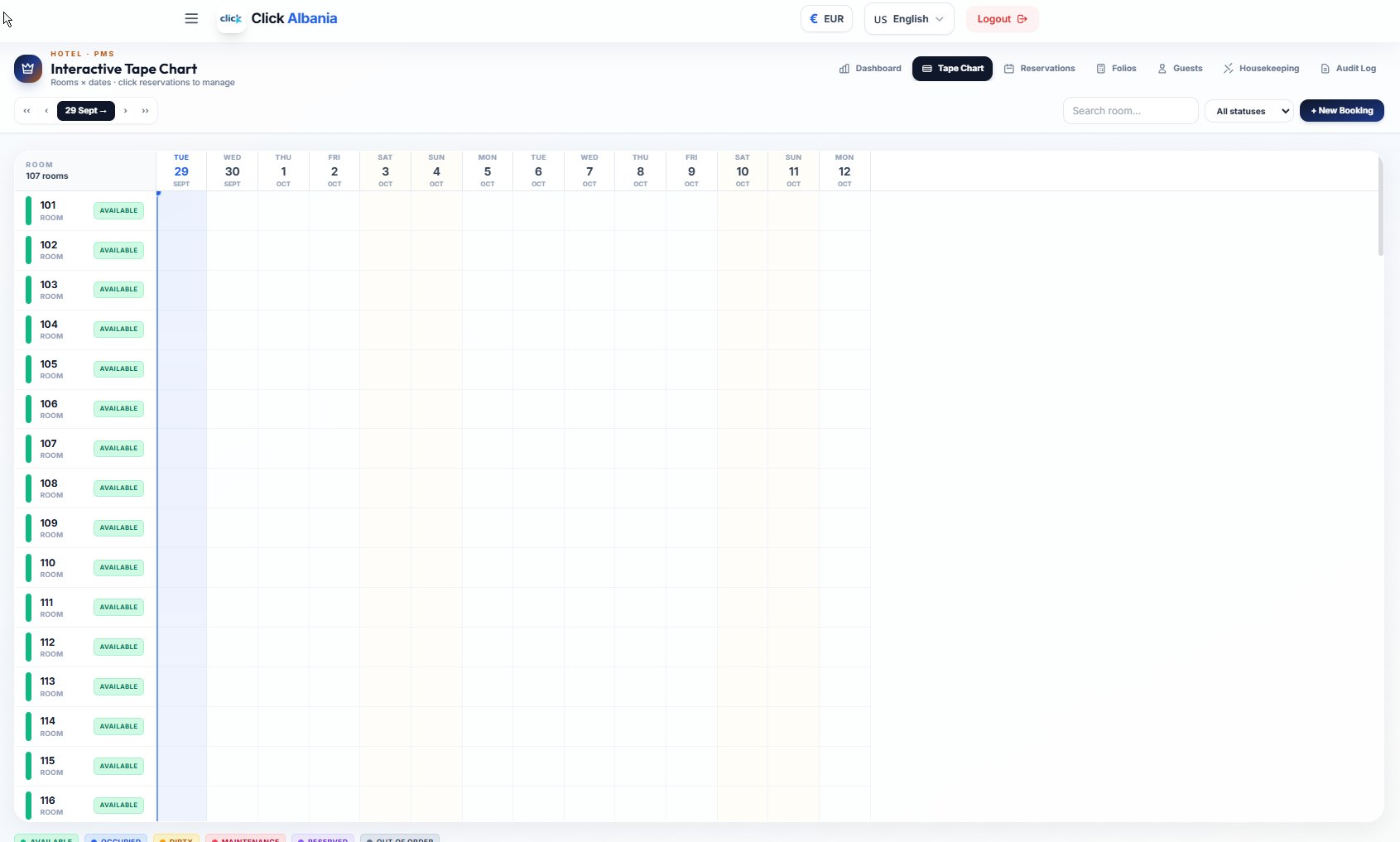The image size is (1400, 842).
Task: Expand the US English language dropdown
Action: pyautogui.click(x=909, y=19)
